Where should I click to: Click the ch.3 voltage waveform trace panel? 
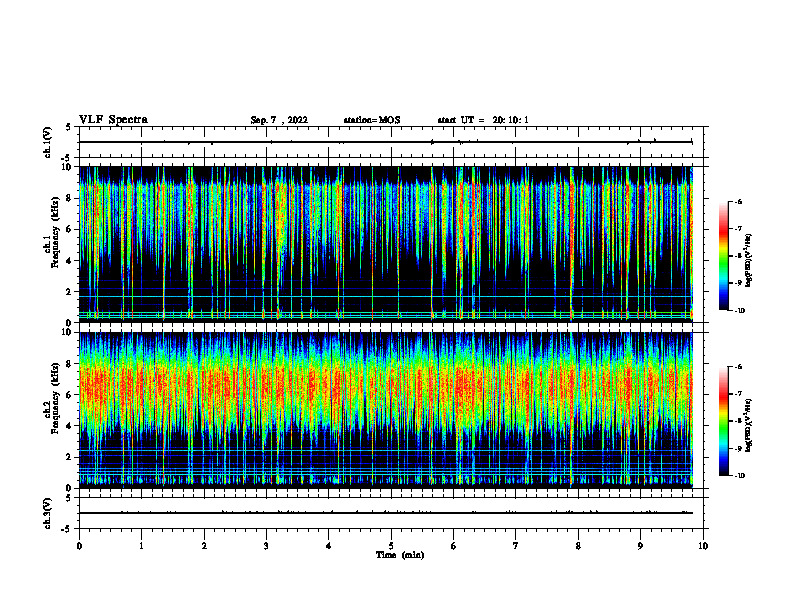[391, 513]
